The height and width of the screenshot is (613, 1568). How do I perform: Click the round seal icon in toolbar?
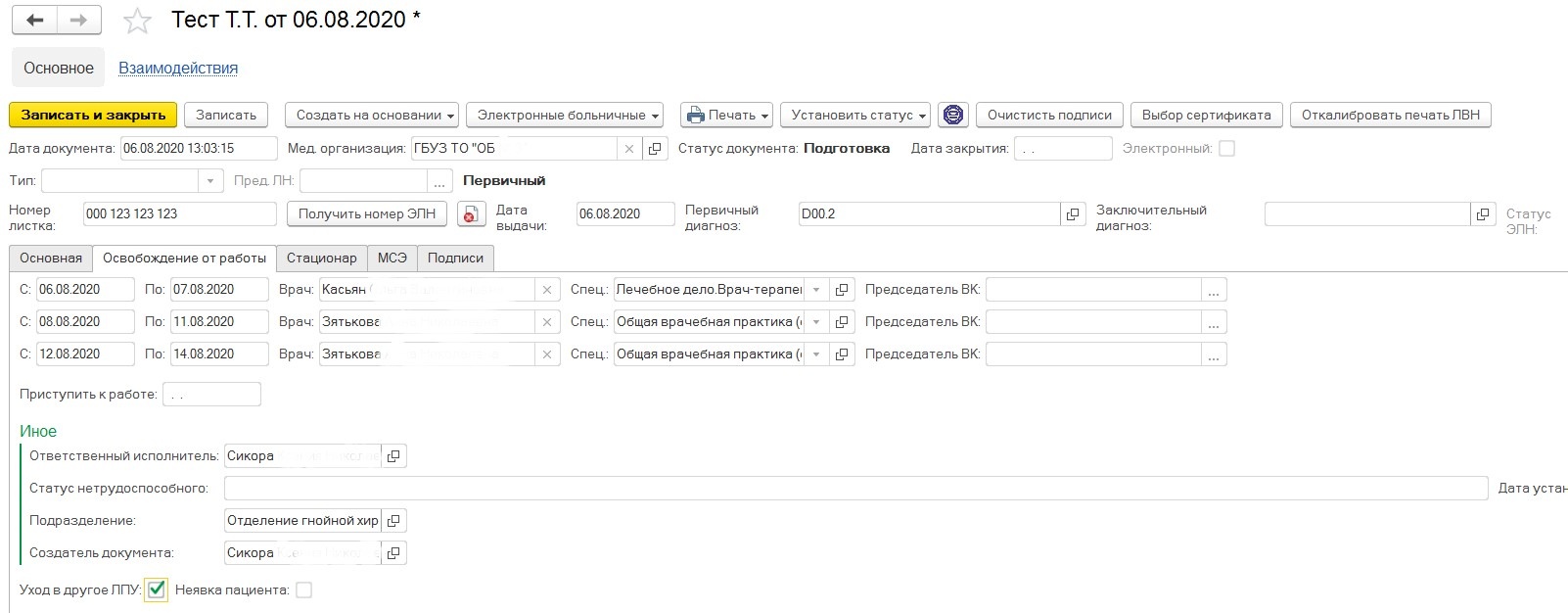click(x=952, y=116)
